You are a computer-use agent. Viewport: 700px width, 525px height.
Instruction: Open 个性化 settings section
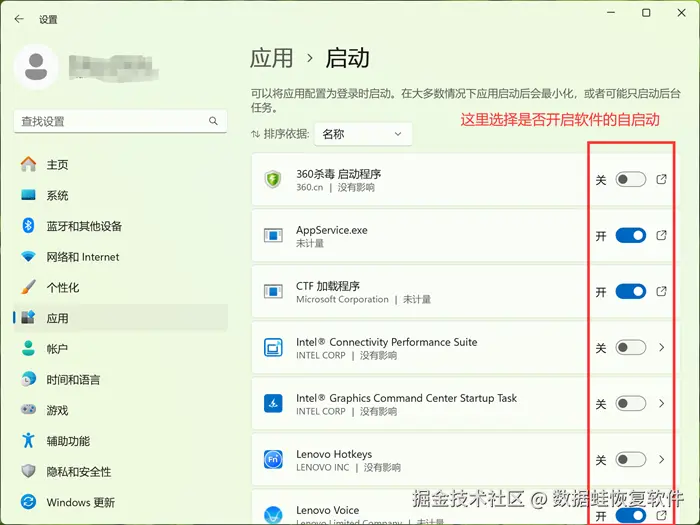(121, 287)
